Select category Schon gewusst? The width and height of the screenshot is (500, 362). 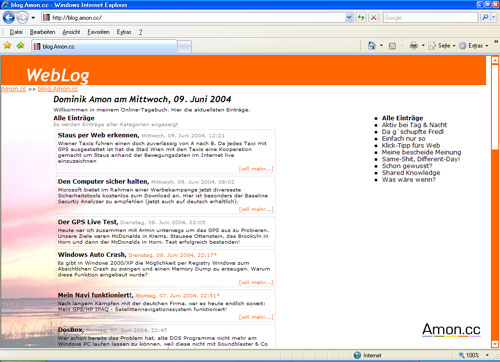click(x=407, y=166)
